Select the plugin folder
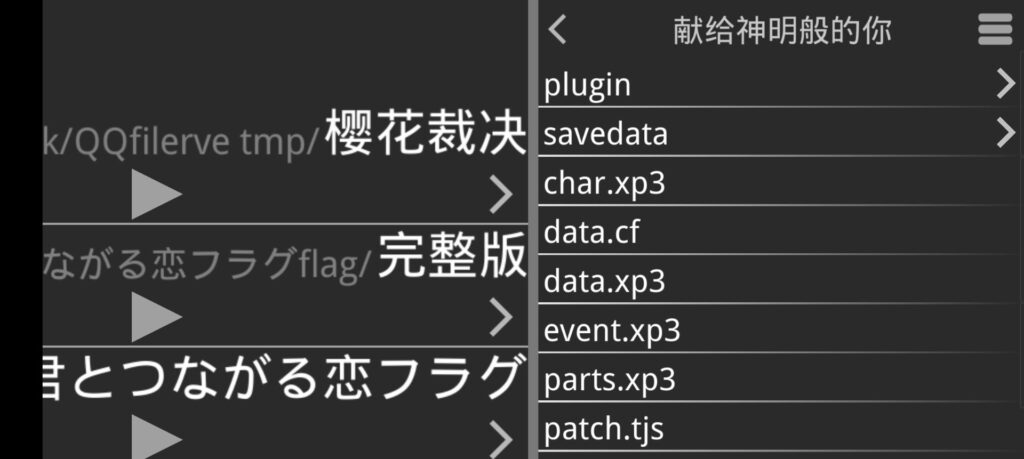1024x459 pixels. click(x=780, y=85)
